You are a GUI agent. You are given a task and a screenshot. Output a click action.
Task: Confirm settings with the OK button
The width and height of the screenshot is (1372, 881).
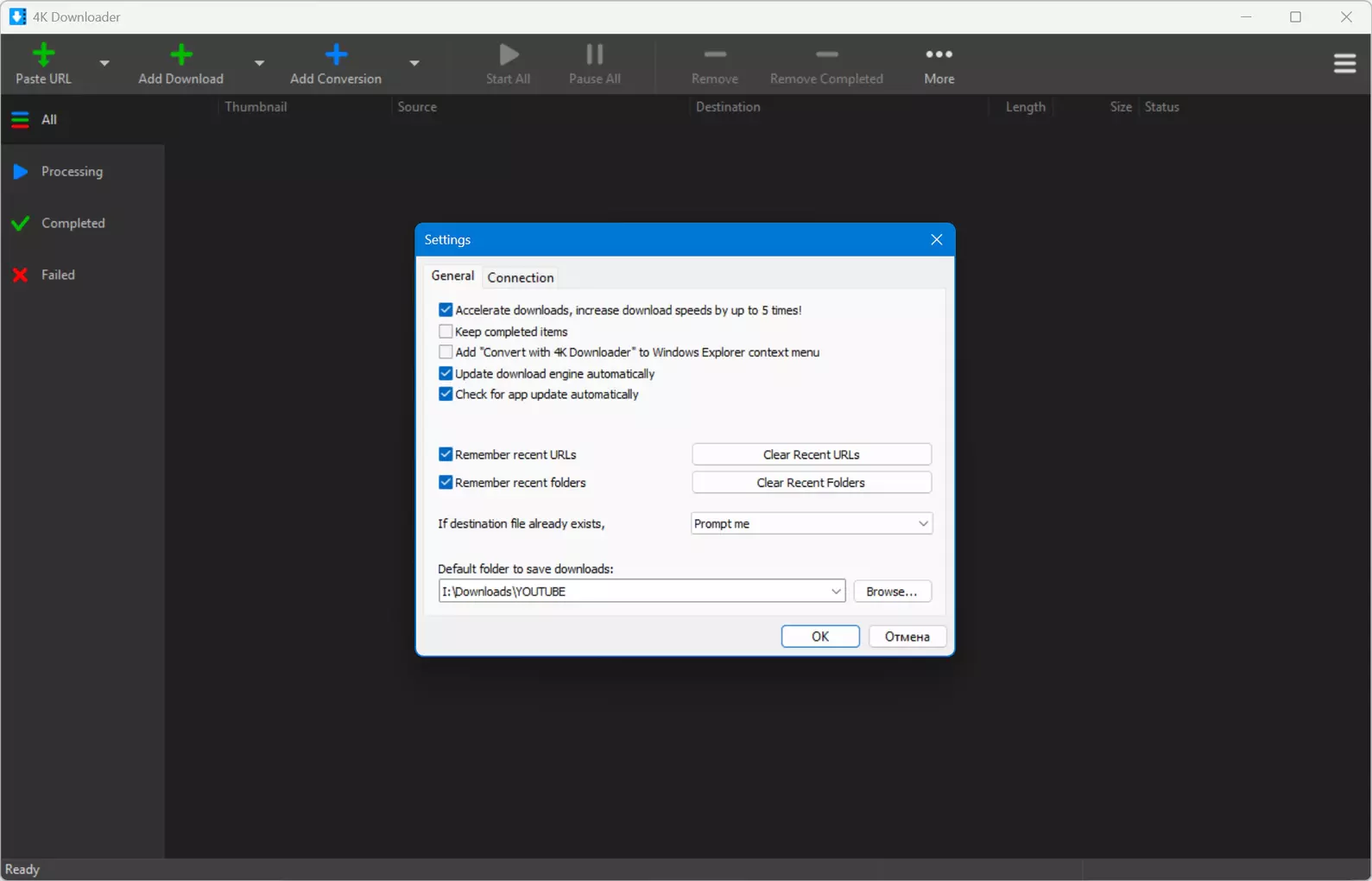pos(820,637)
